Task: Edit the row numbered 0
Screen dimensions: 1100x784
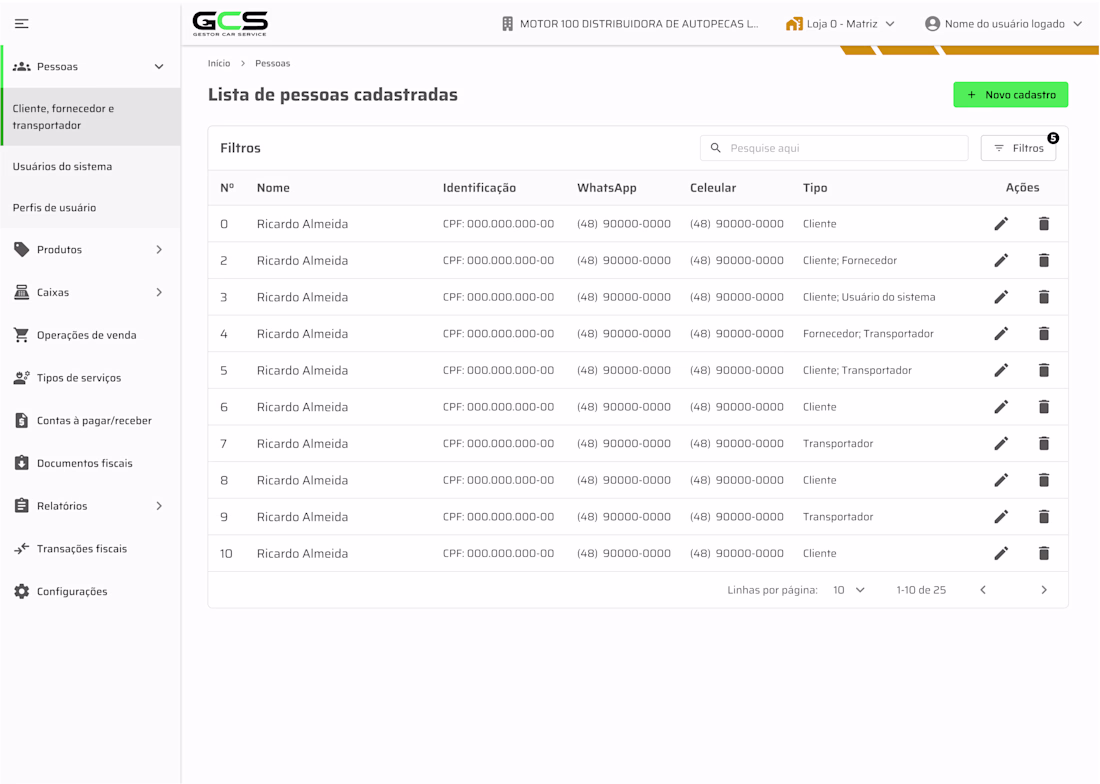Action: [x=1001, y=224]
